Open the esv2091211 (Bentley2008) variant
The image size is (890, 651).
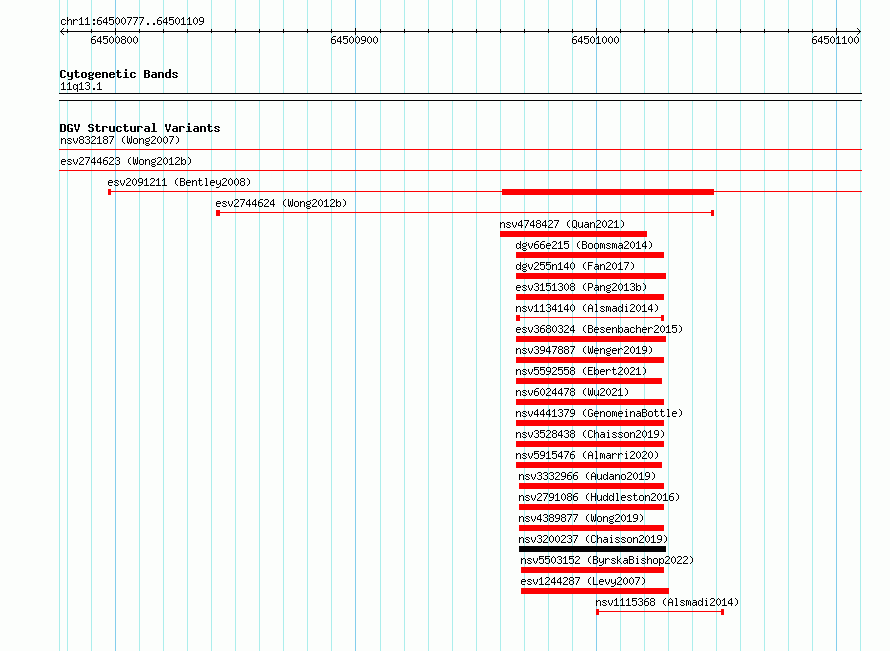[x=179, y=182]
